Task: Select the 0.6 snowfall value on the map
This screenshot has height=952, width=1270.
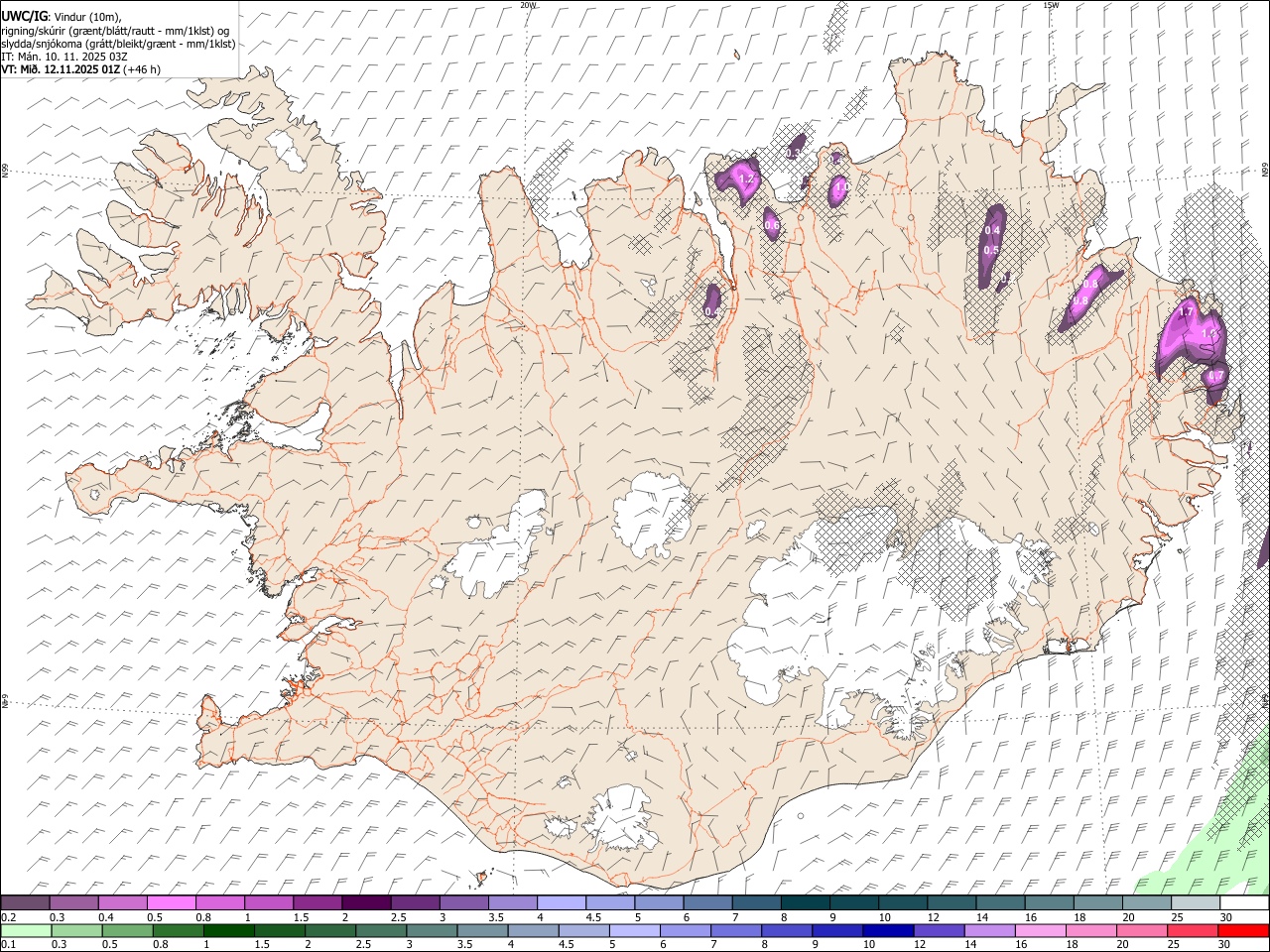Action: coord(772,226)
